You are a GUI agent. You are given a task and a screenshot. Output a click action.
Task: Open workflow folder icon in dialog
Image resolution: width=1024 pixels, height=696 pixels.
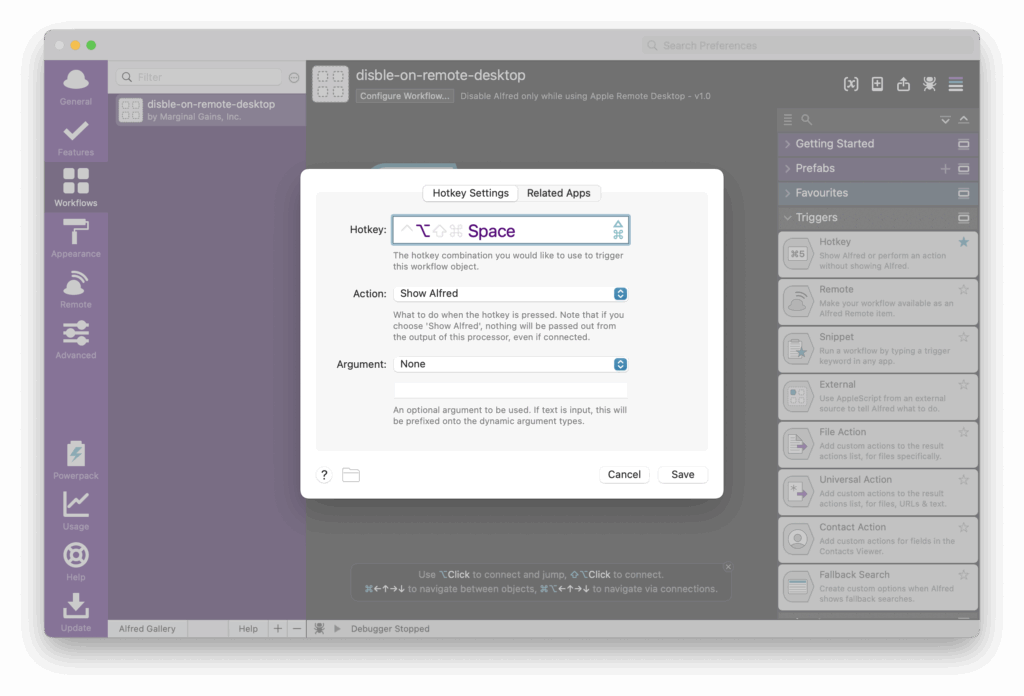pos(351,475)
